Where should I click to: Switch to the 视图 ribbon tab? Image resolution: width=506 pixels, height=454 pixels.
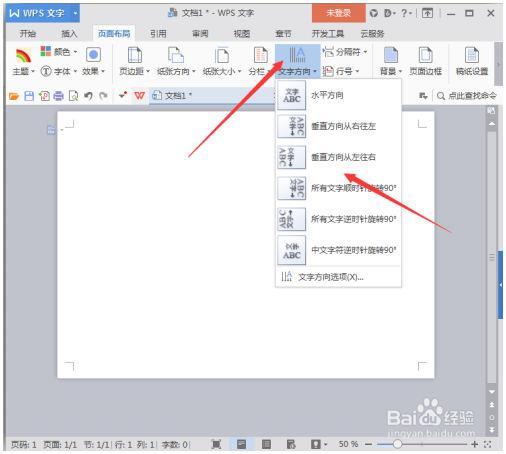242,34
